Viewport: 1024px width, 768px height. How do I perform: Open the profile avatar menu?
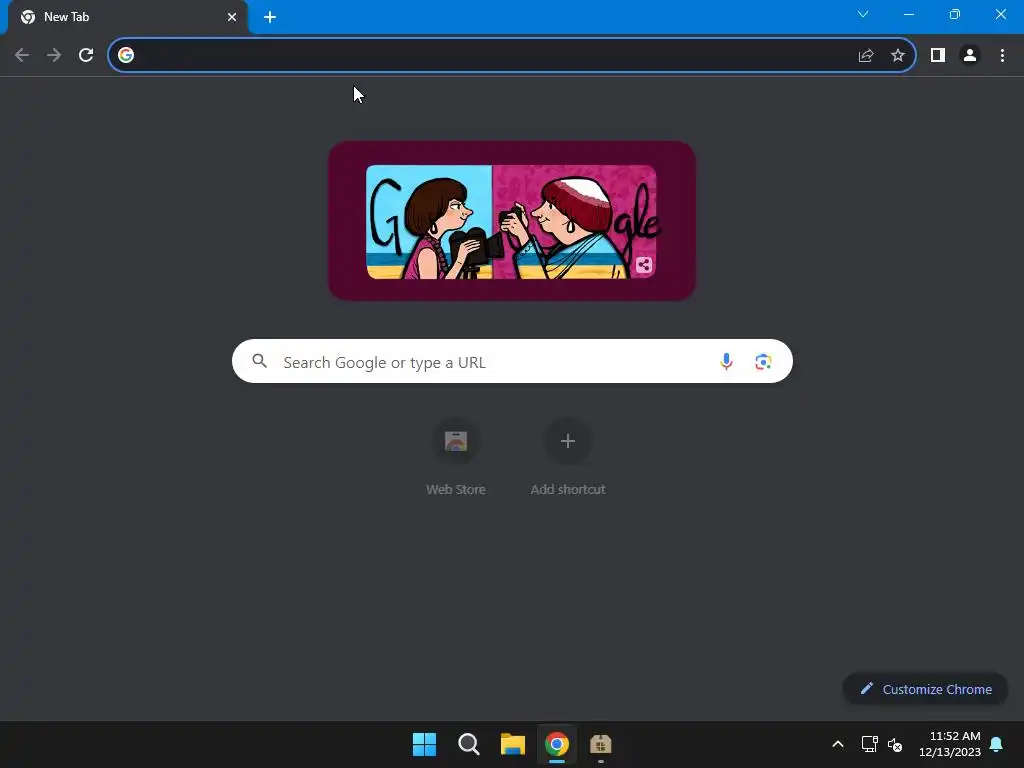click(x=970, y=56)
